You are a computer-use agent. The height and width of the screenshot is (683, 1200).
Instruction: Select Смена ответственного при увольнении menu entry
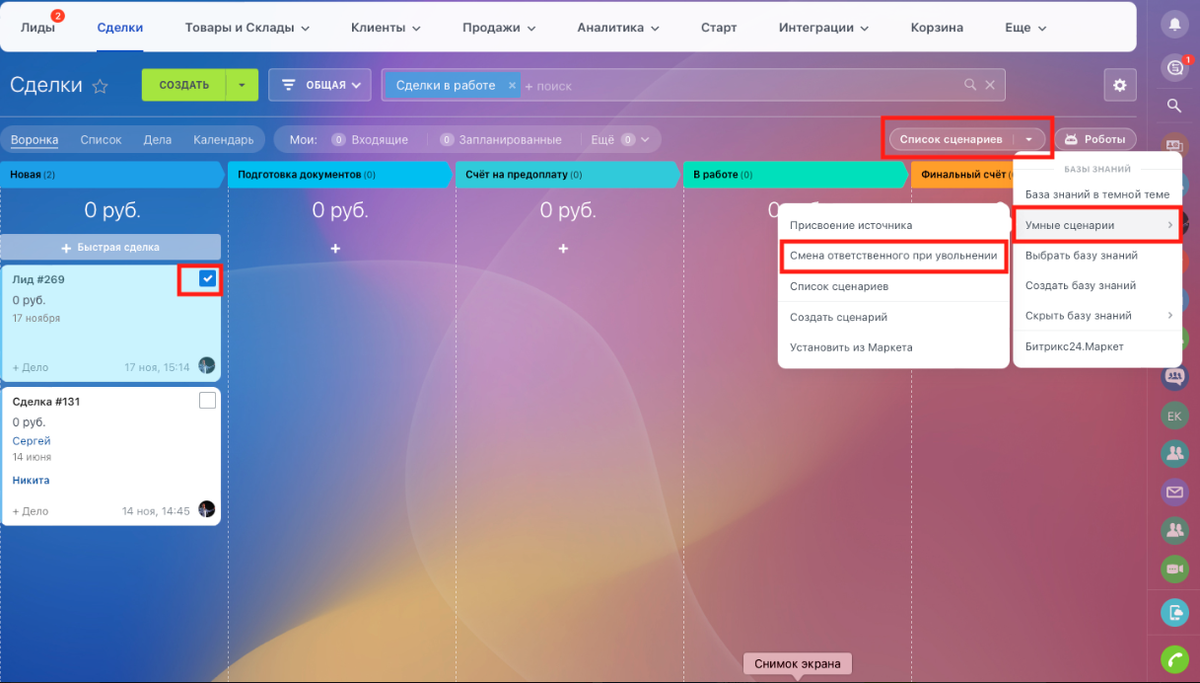[x=893, y=256]
